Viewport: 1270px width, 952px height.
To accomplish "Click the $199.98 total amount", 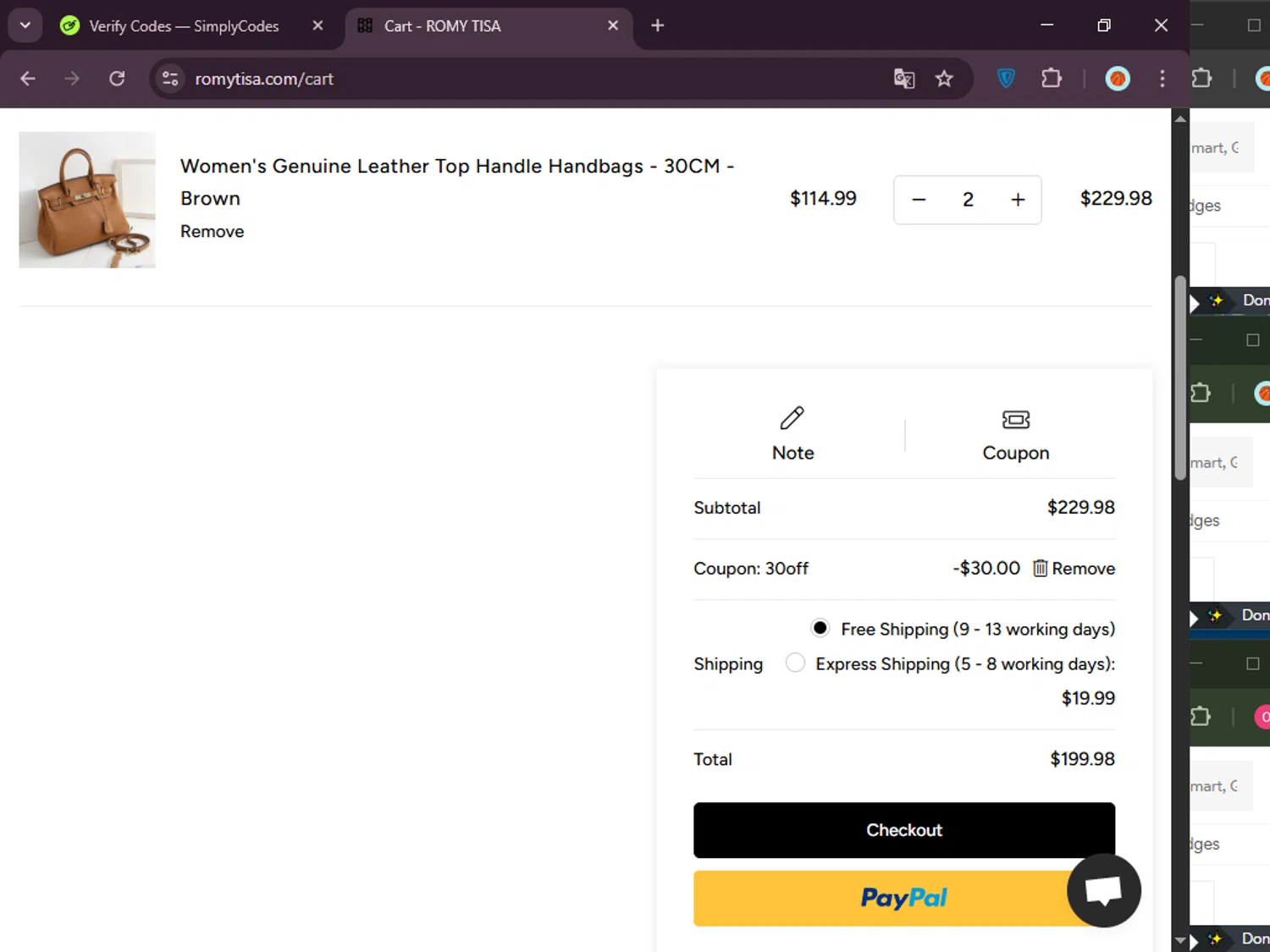I will tap(1082, 759).
